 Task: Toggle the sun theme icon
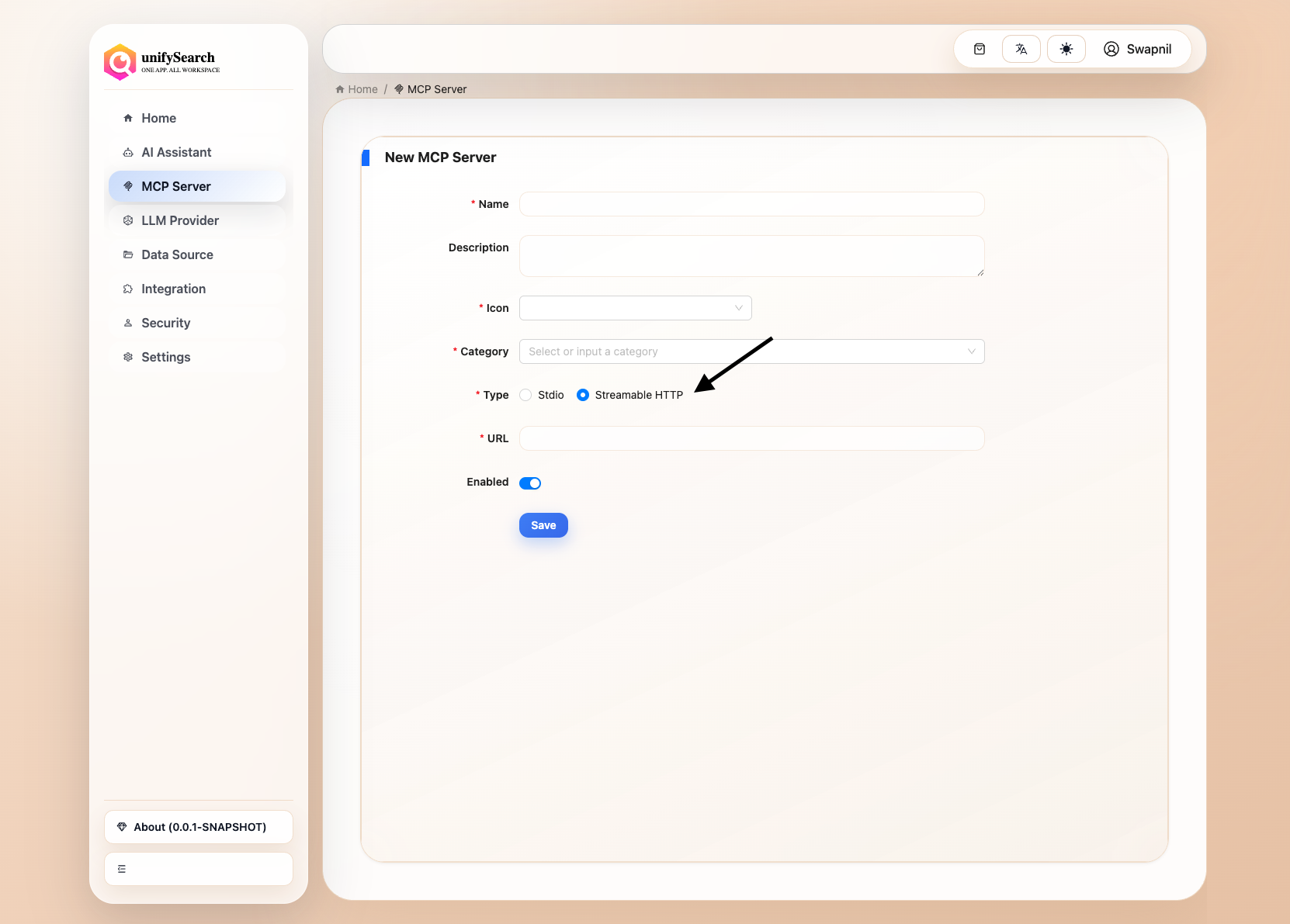[1066, 49]
